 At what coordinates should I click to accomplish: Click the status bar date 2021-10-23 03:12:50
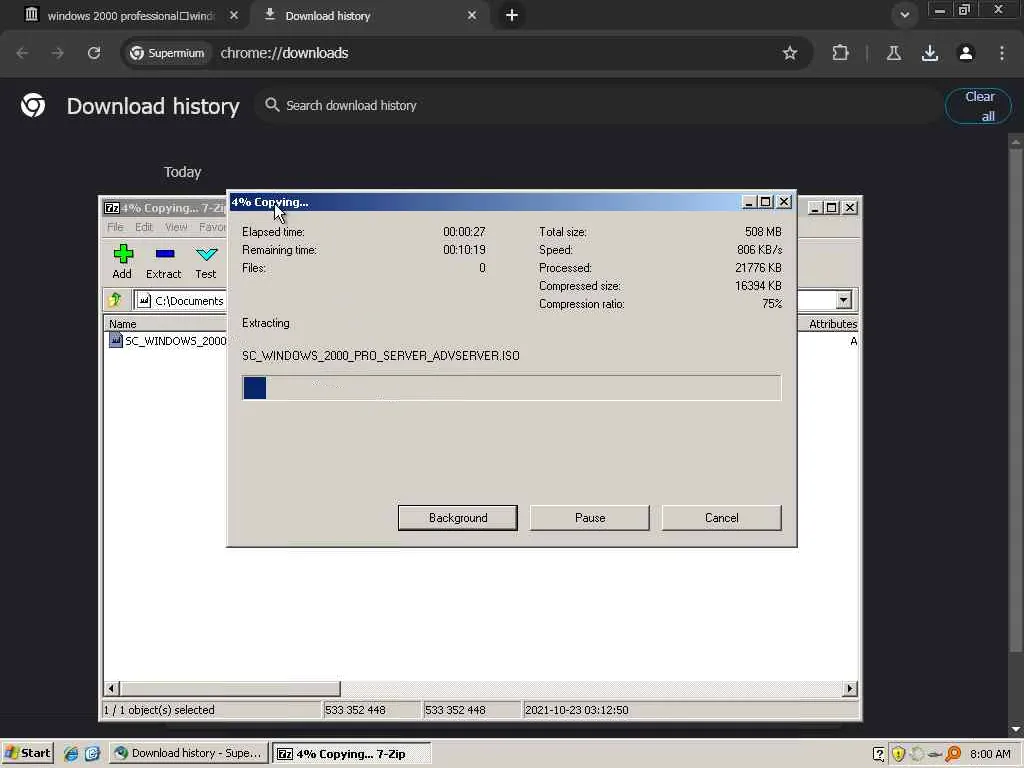577,710
